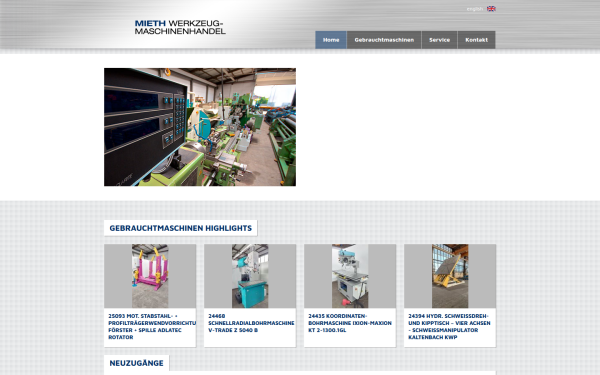Screen dimensions: 600x375
Task: Click the UK flag language icon
Action: [x=491, y=8]
